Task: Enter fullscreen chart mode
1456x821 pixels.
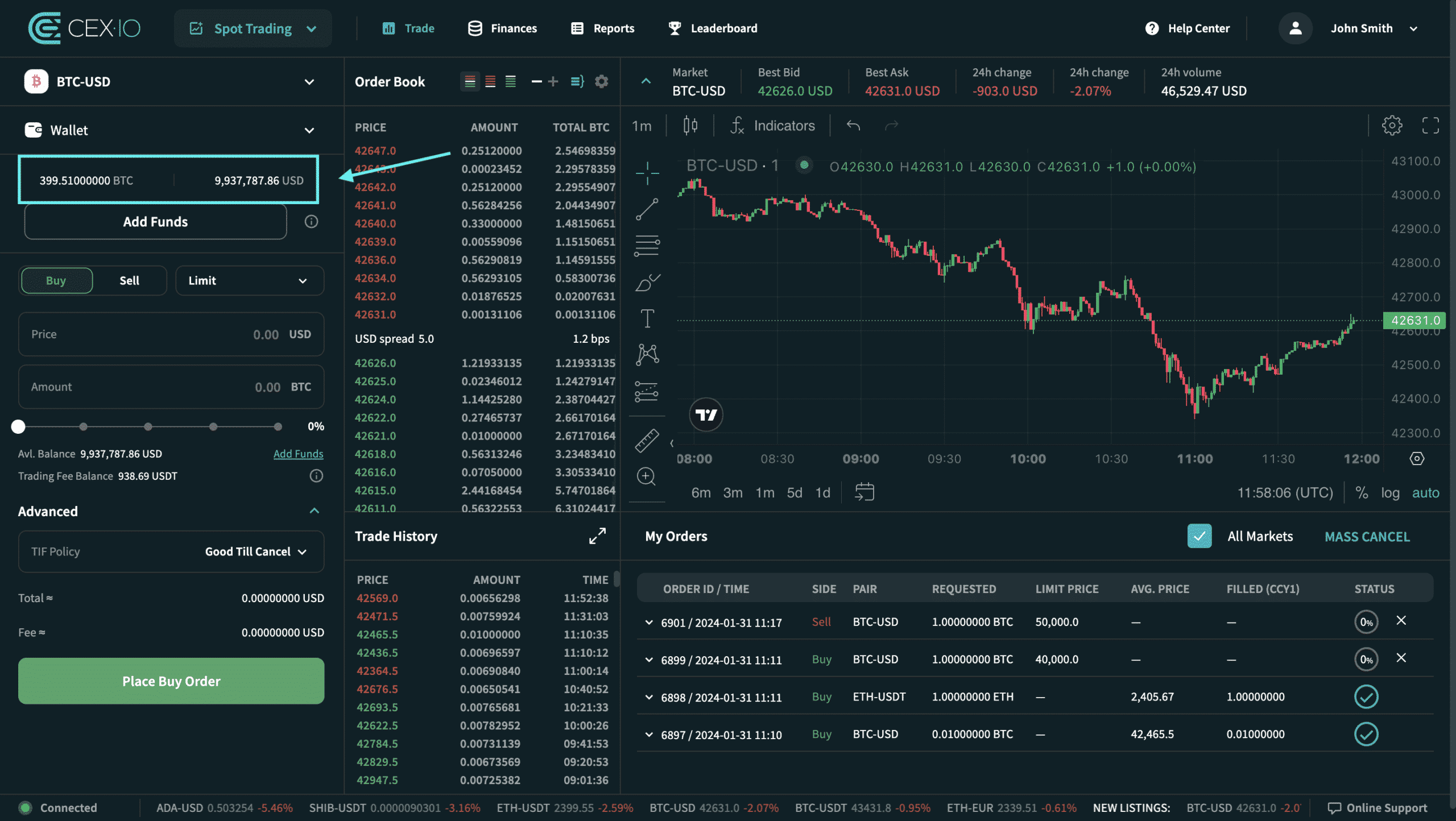Action: 1431,126
